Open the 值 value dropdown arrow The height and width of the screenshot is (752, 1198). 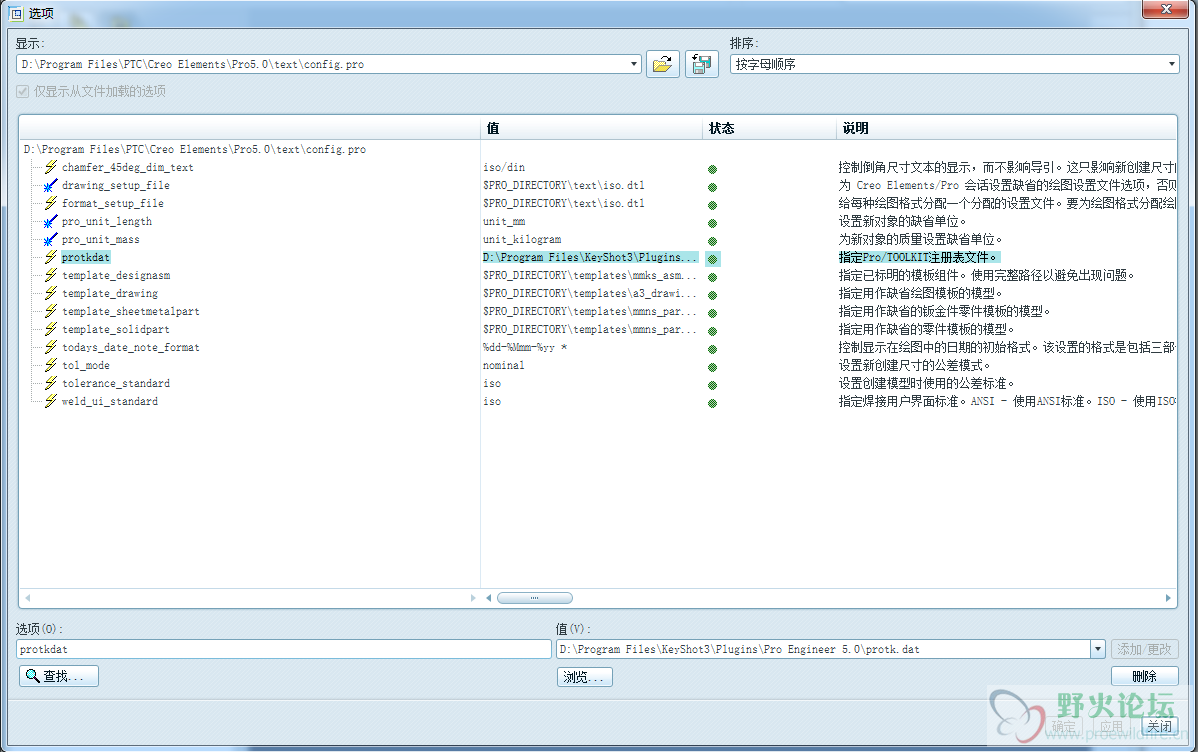(1098, 649)
